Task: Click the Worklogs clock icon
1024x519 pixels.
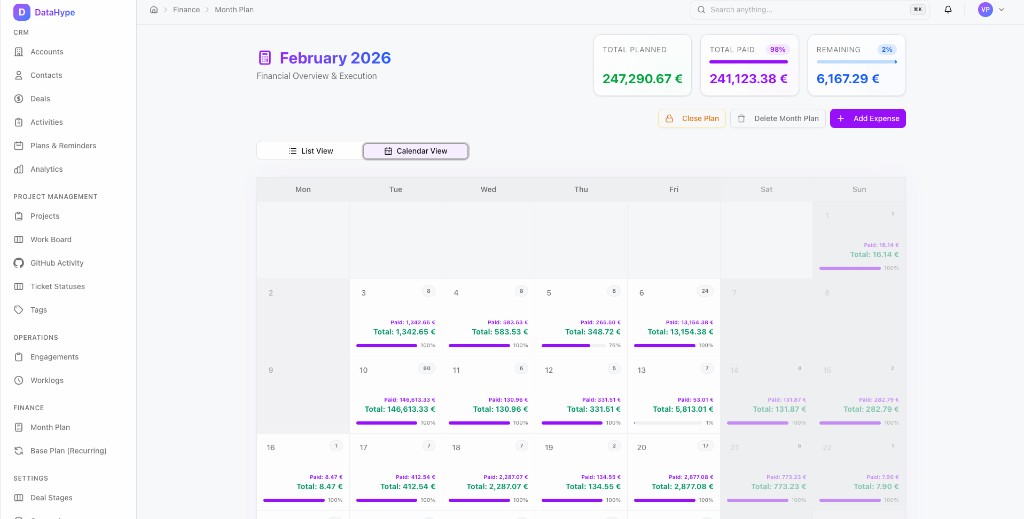Action: [18, 381]
